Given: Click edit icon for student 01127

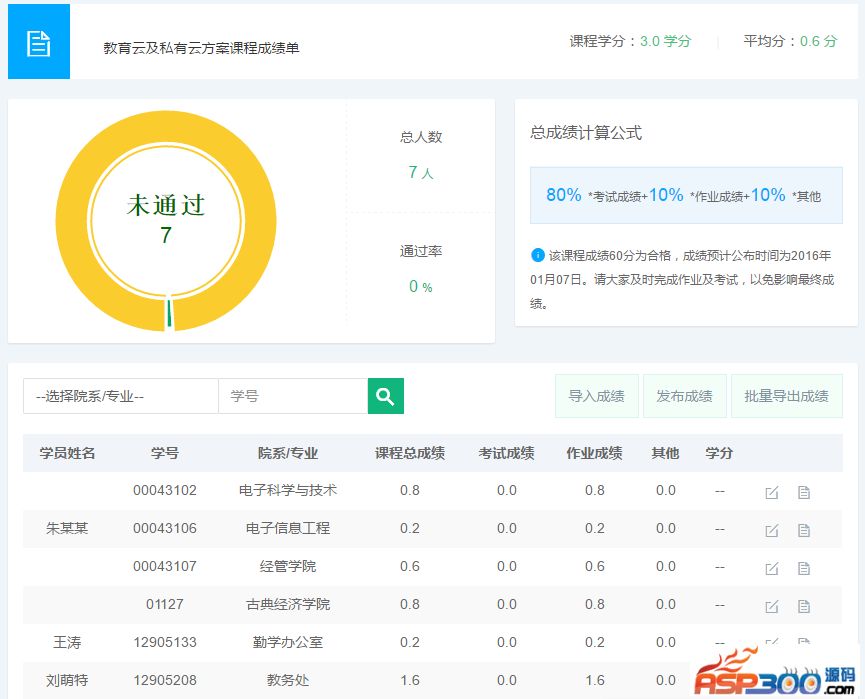Looking at the screenshot, I should point(771,606).
